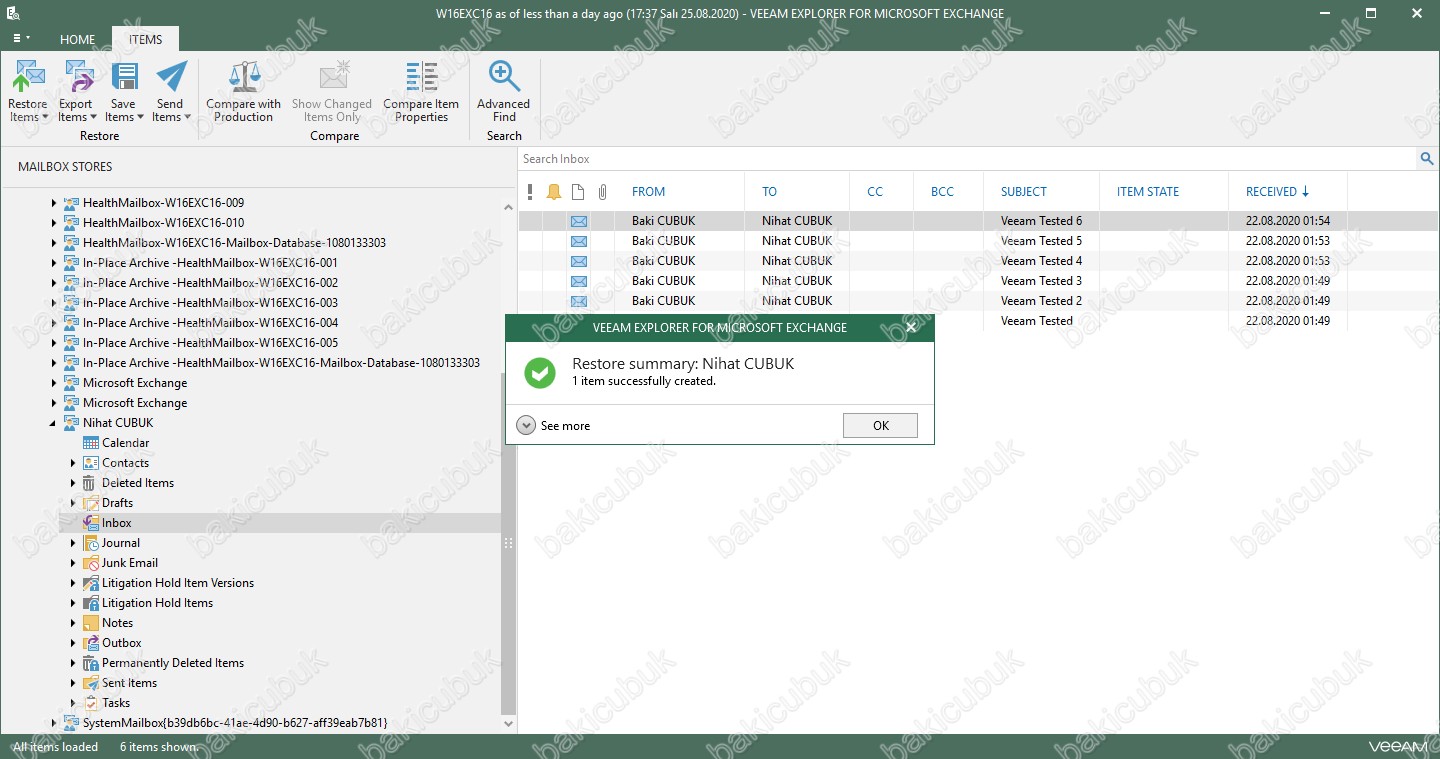Click the Notes folder icon
This screenshot has height=759, width=1440.
tap(91, 623)
